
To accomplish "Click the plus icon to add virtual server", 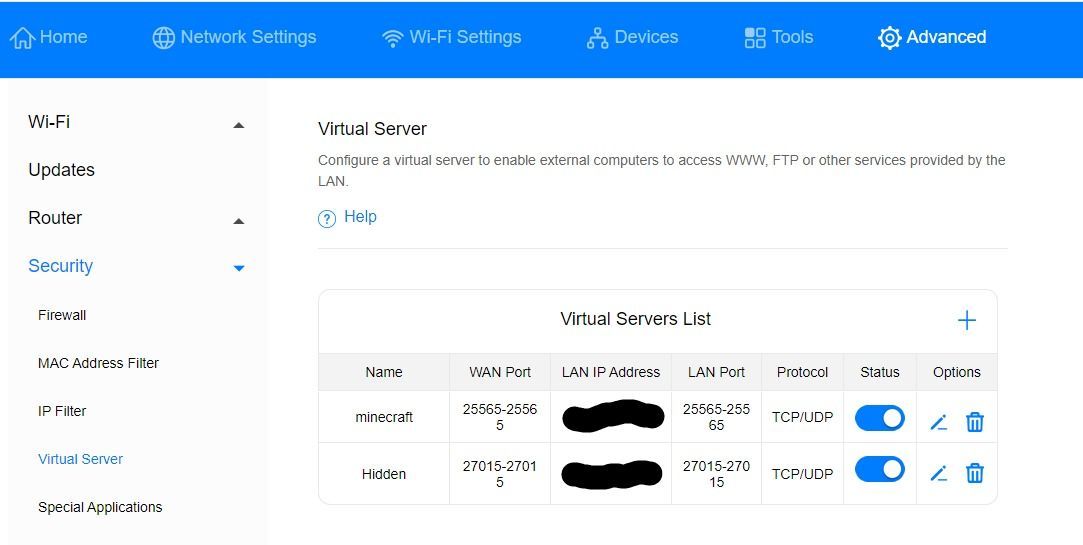I will coord(966,320).
